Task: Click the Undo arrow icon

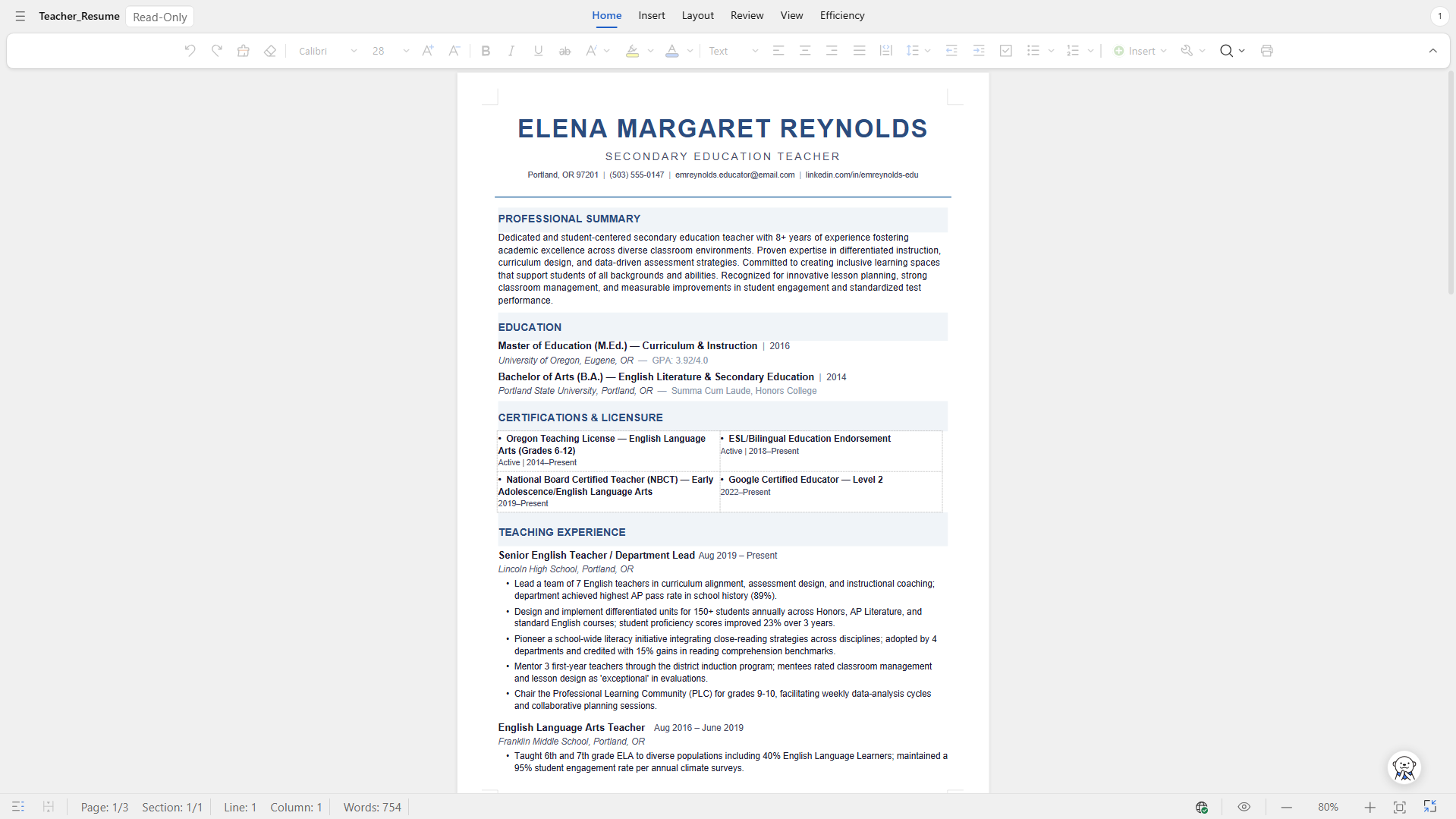Action: (190, 51)
